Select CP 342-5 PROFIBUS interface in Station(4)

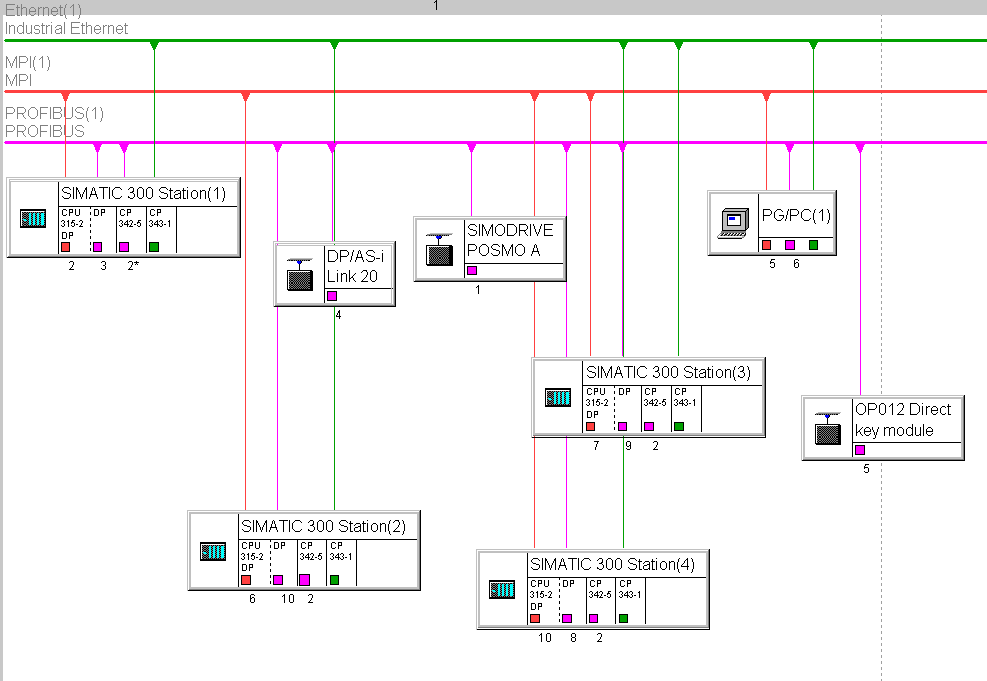(x=593, y=619)
